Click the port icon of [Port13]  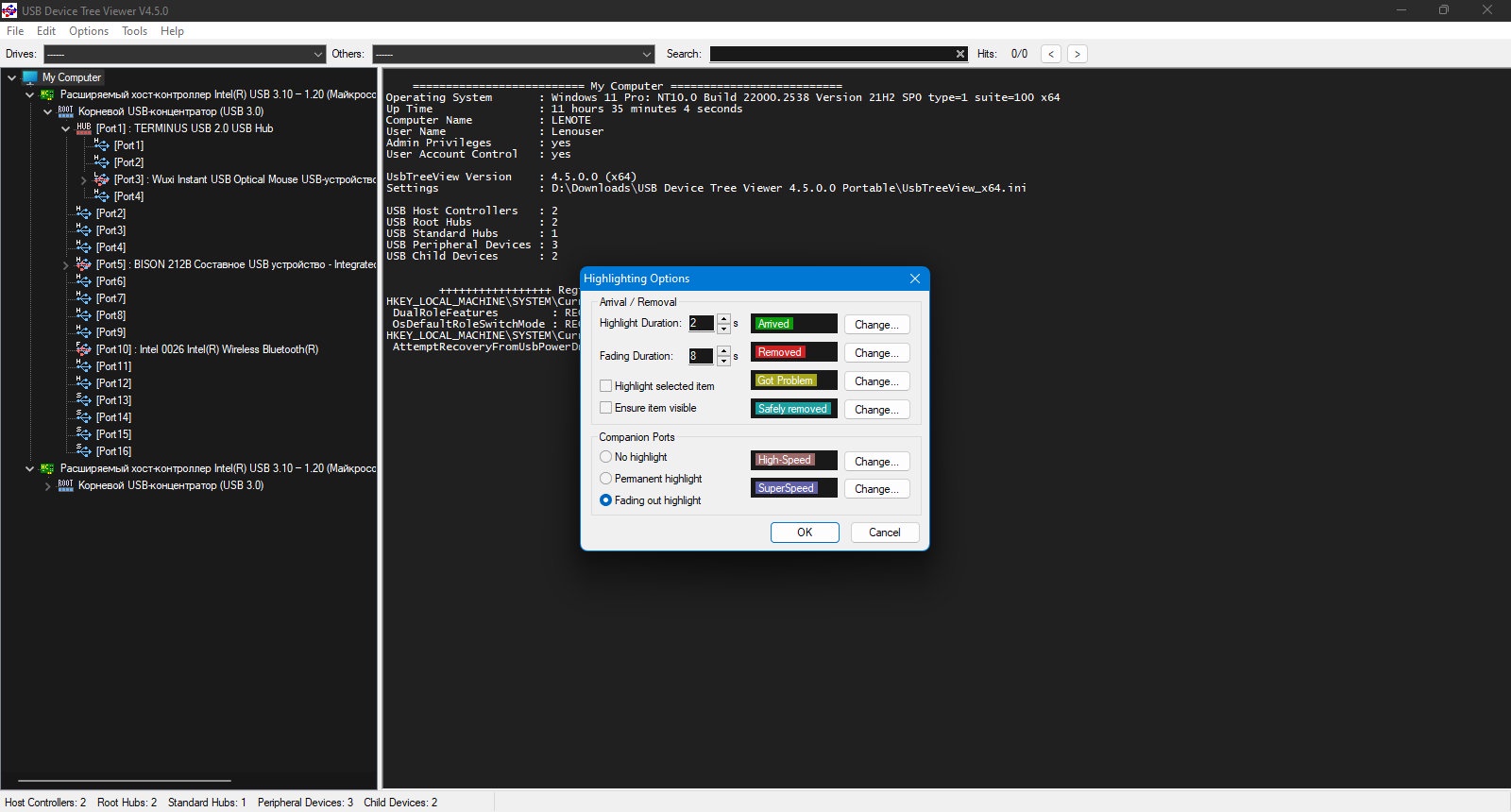tap(84, 400)
